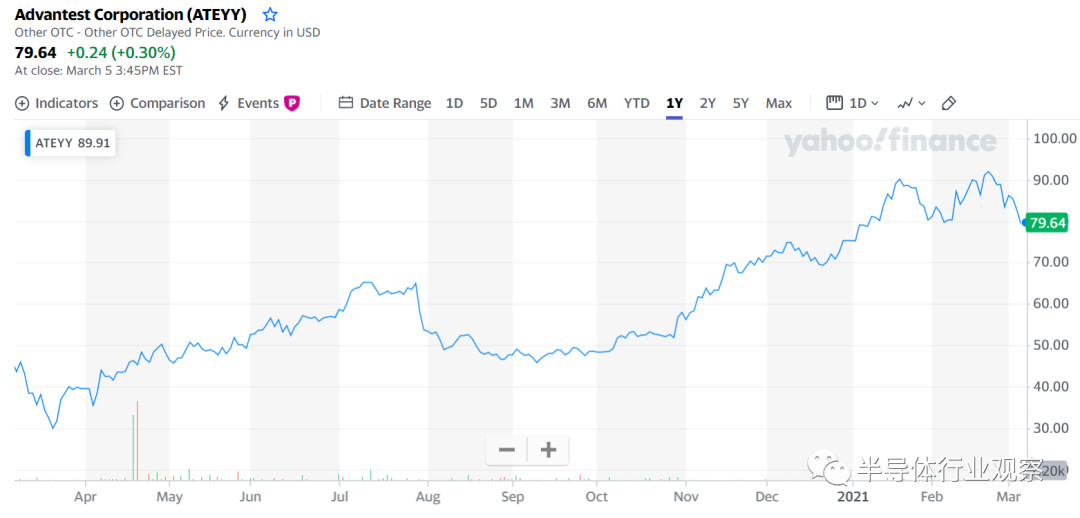Open the line chart type dropdown
The height and width of the screenshot is (518, 1080).
pyautogui.click(x=911, y=103)
